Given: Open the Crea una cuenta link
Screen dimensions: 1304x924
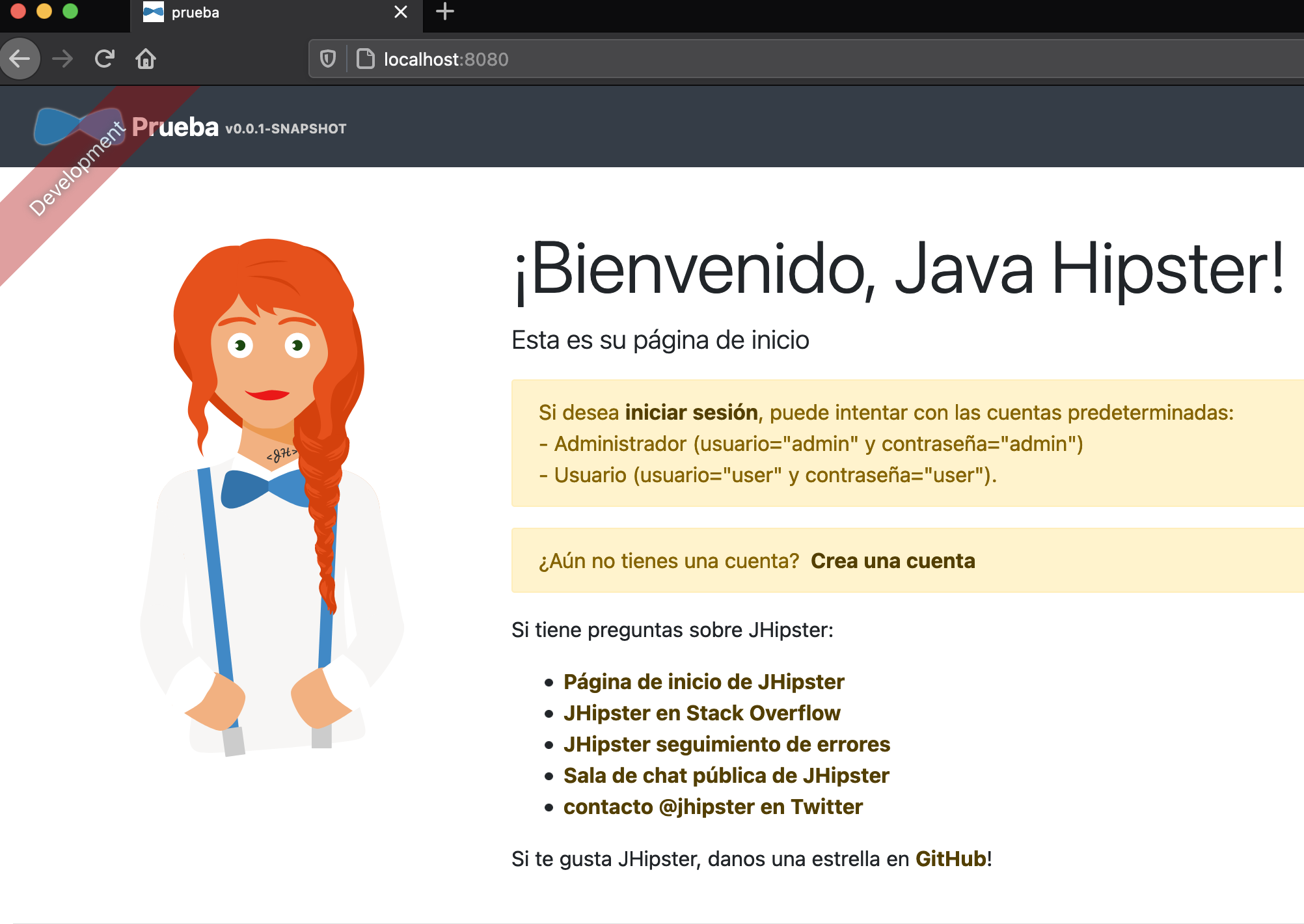Looking at the screenshot, I should click(893, 561).
